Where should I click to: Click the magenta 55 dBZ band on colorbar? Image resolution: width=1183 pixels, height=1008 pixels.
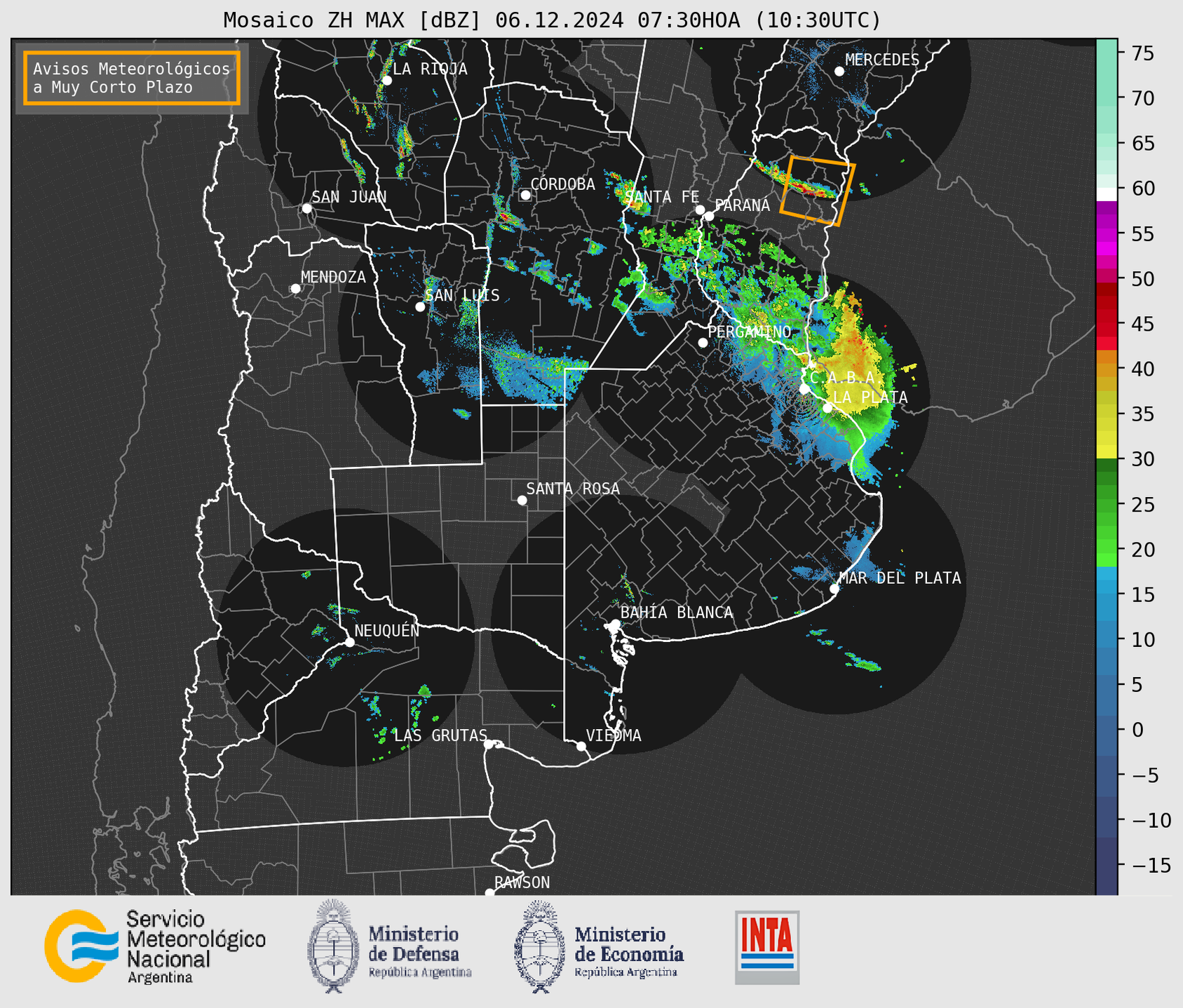tap(1107, 234)
